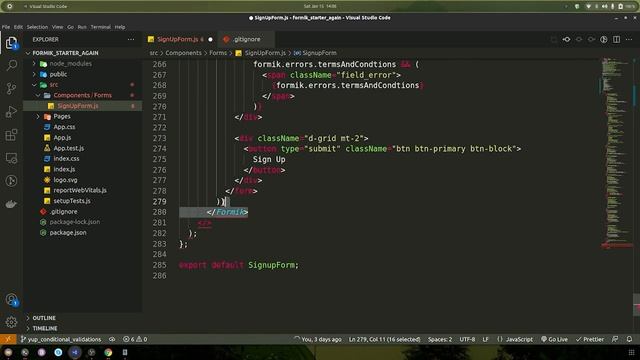Switch to the SignUpForm.js tab
The width and height of the screenshot is (640, 360).
coord(180,40)
